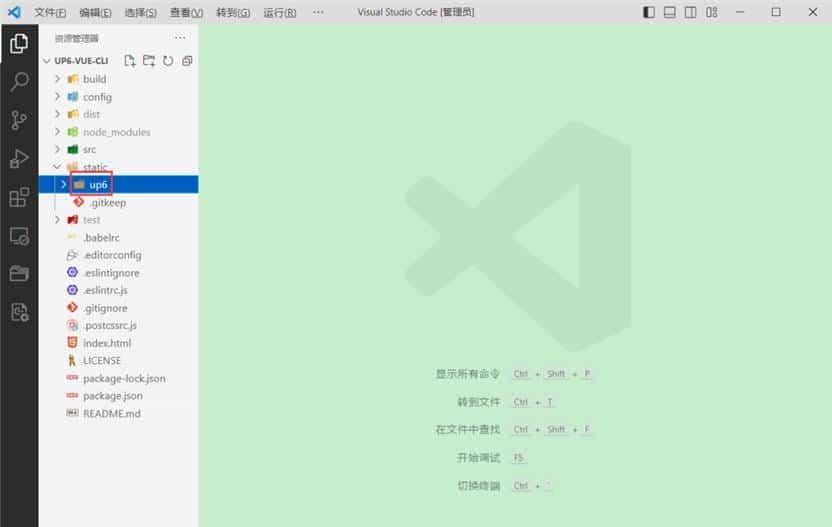Expand the config folder chevron
The height and width of the screenshot is (527, 832).
57,97
